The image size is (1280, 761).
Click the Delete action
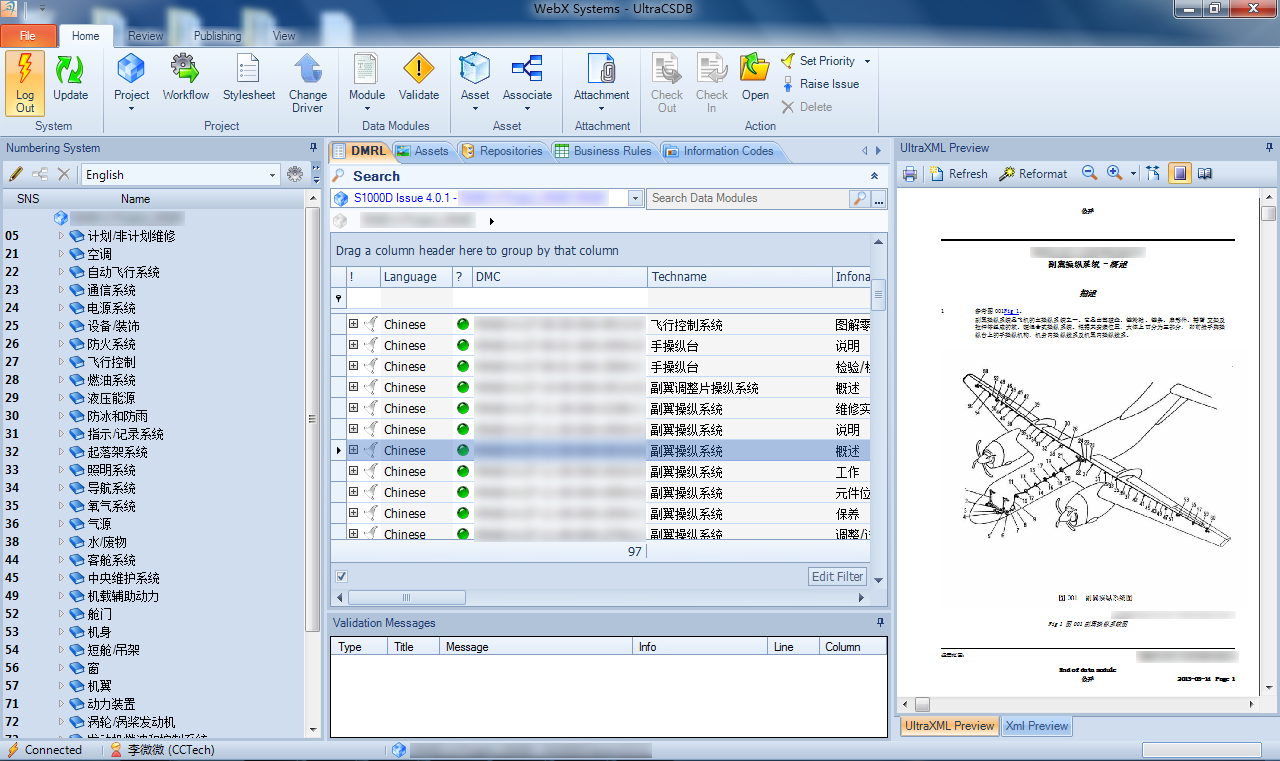point(806,107)
